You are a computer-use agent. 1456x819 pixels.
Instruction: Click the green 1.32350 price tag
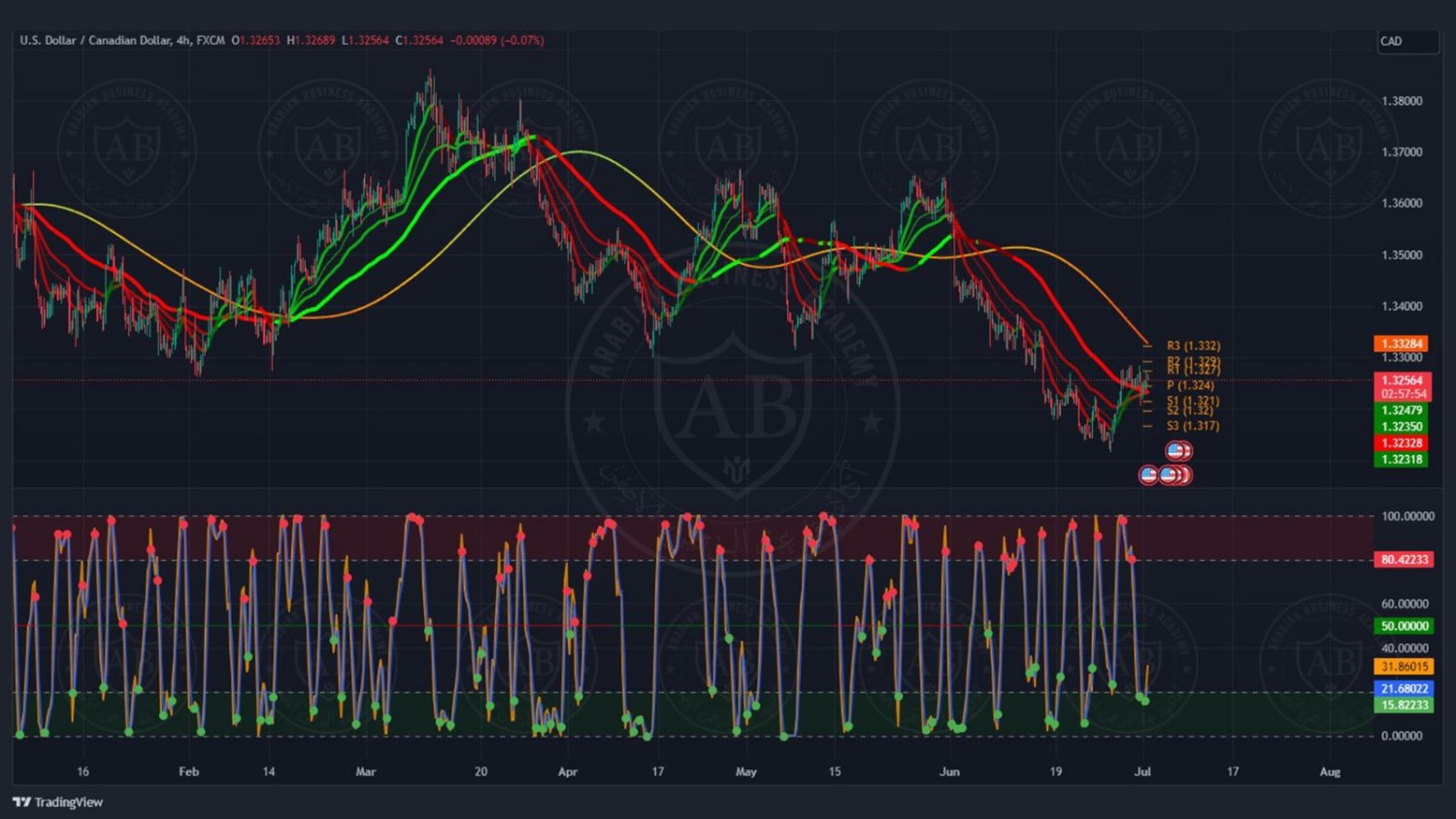click(1401, 426)
